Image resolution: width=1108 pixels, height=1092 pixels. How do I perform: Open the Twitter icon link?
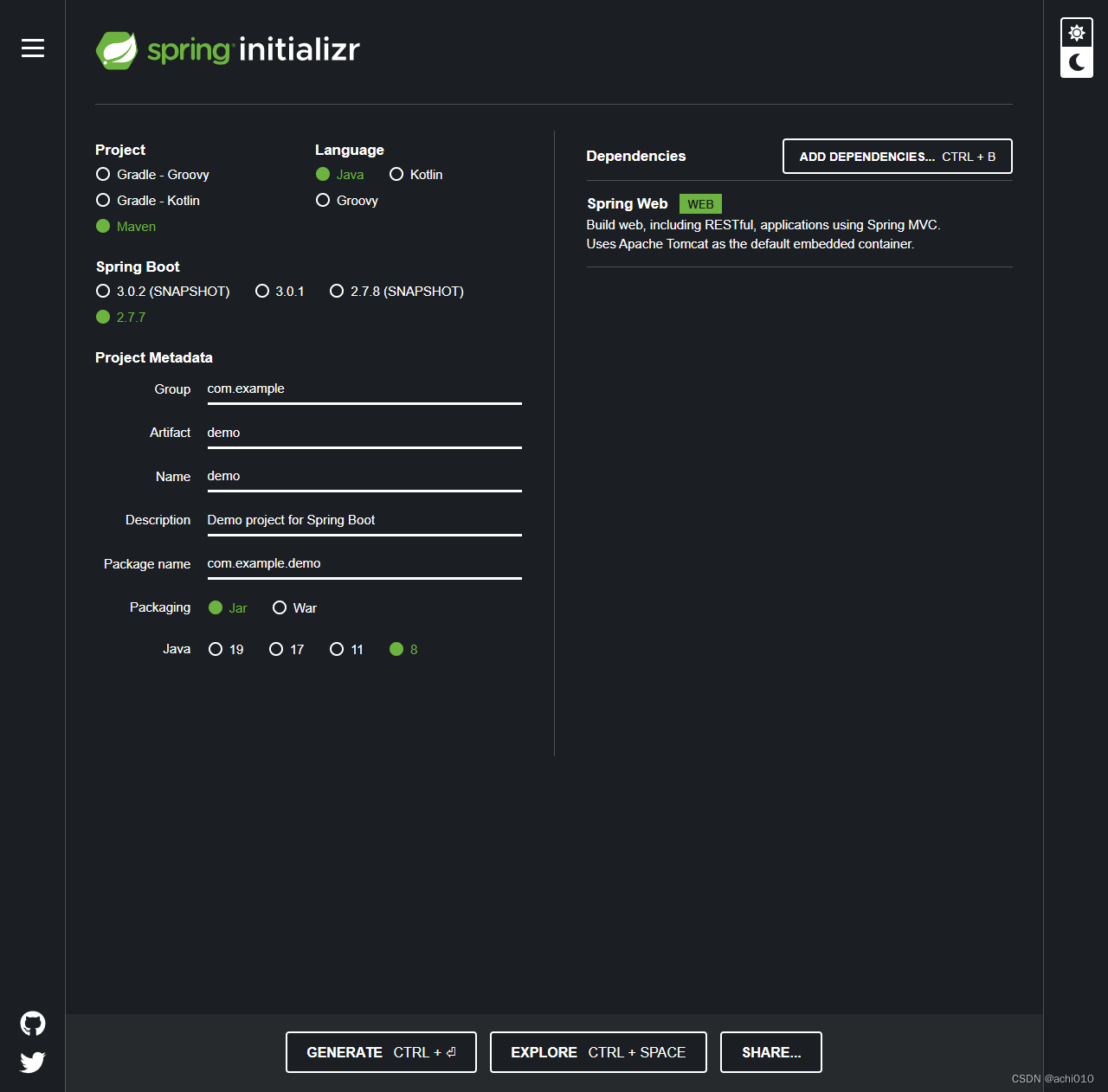coord(33,1062)
